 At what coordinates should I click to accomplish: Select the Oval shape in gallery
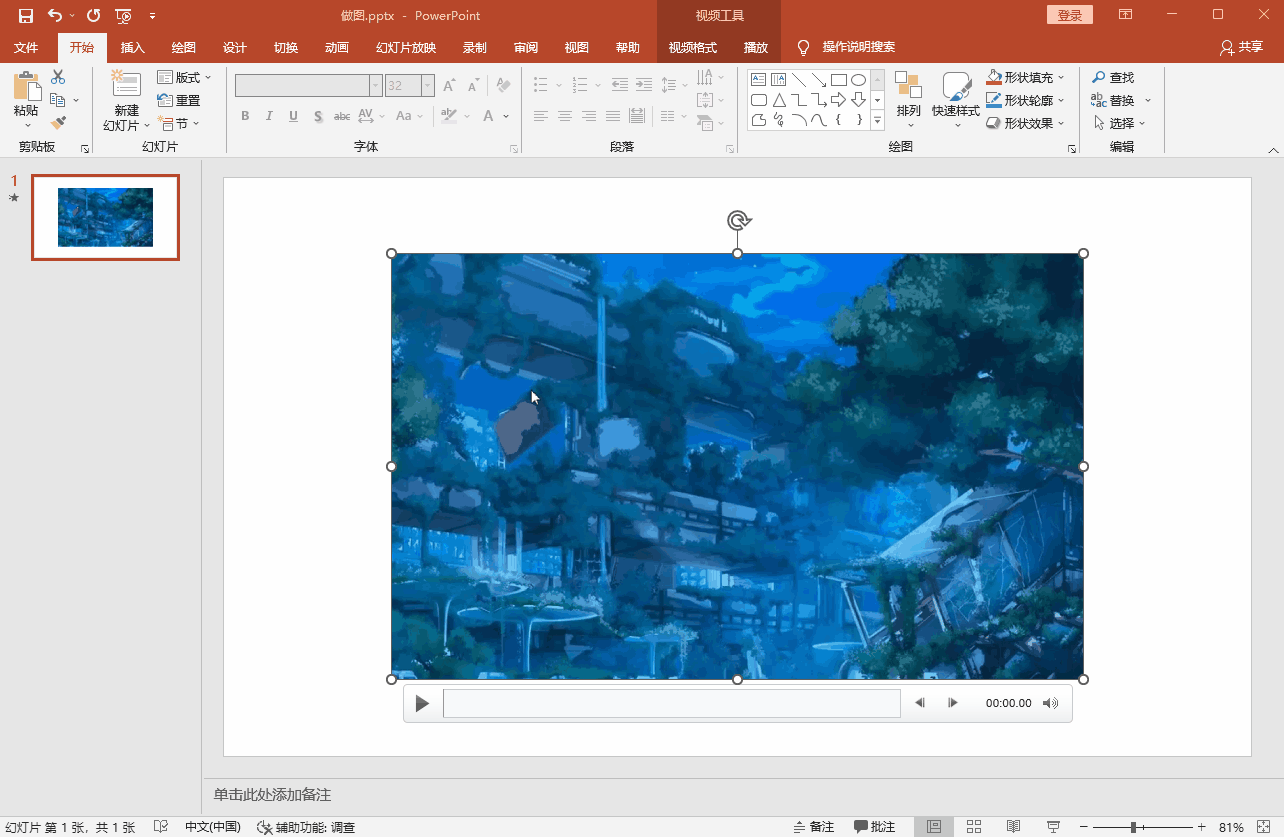(858, 80)
